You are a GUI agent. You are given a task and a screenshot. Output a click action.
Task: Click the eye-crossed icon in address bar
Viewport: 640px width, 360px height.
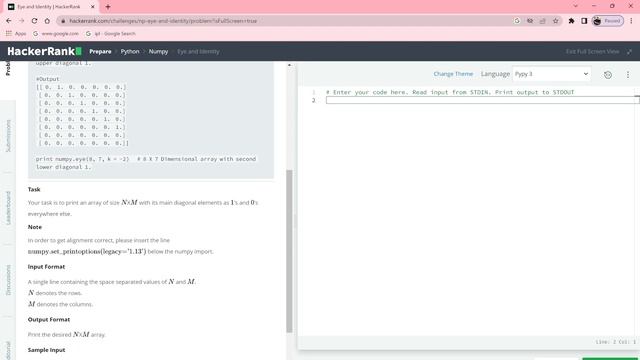click(x=530, y=21)
